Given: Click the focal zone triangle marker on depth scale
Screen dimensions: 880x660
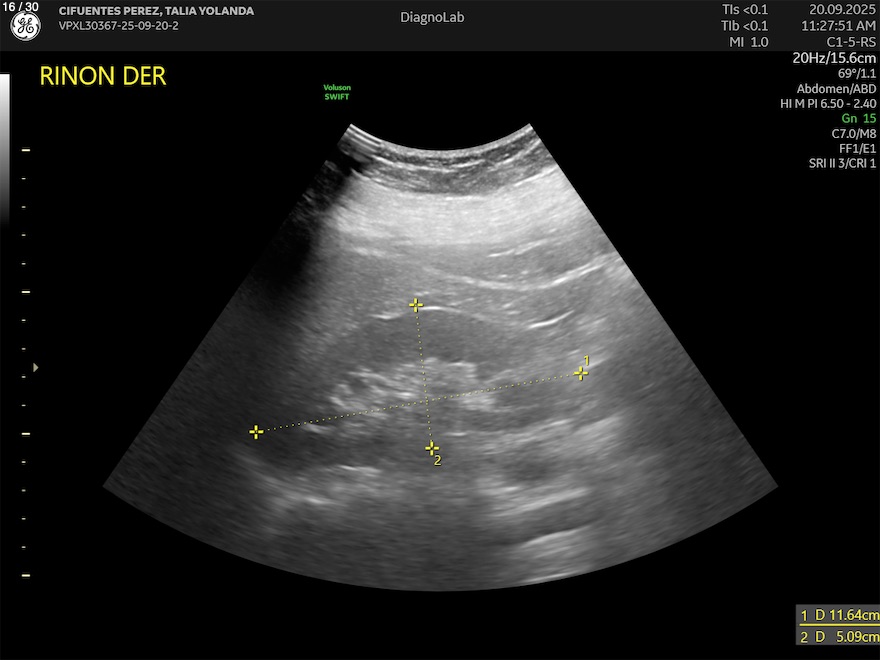Looking at the screenshot, I should click(36, 368).
